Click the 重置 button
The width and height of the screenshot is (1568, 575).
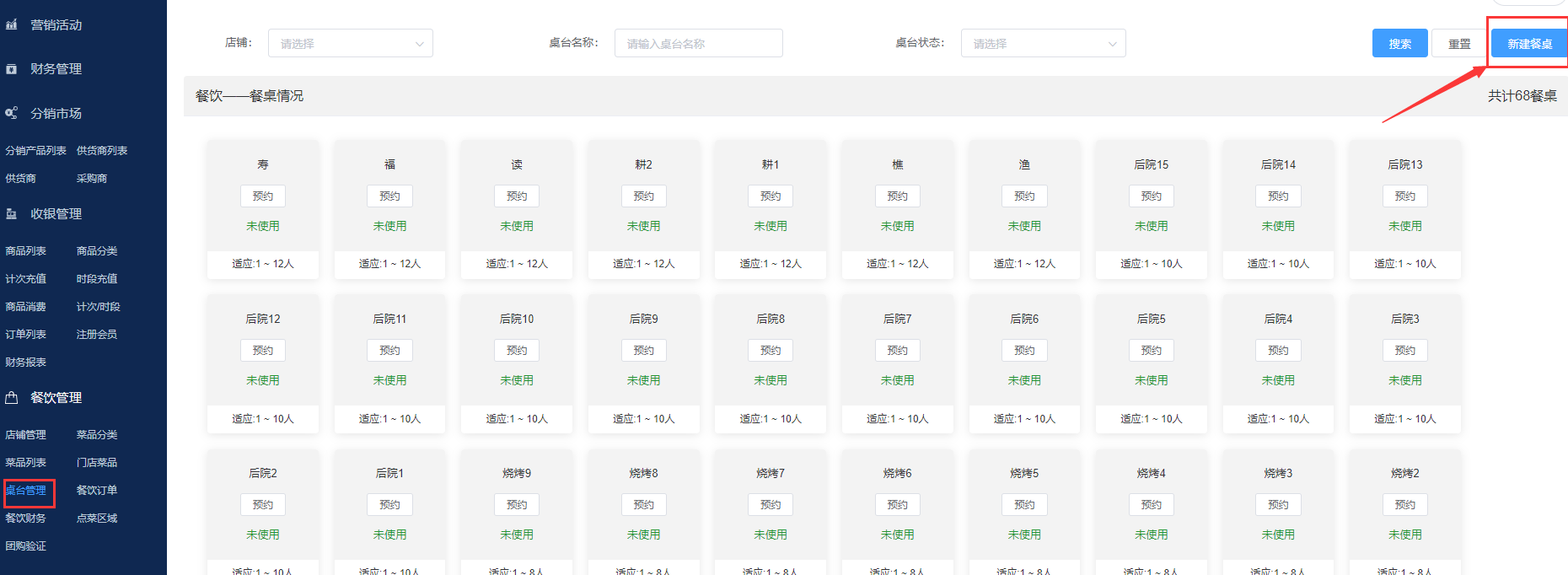pyautogui.click(x=1459, y=44)
